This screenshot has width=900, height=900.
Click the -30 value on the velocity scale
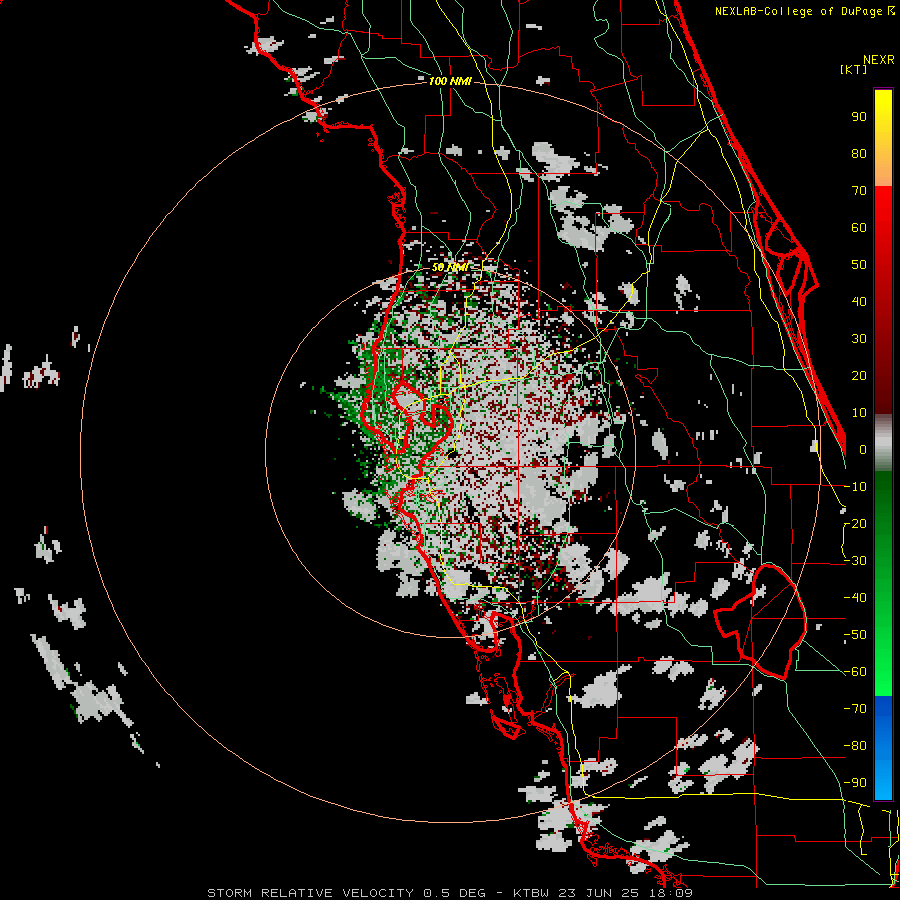tap(855, 561)
